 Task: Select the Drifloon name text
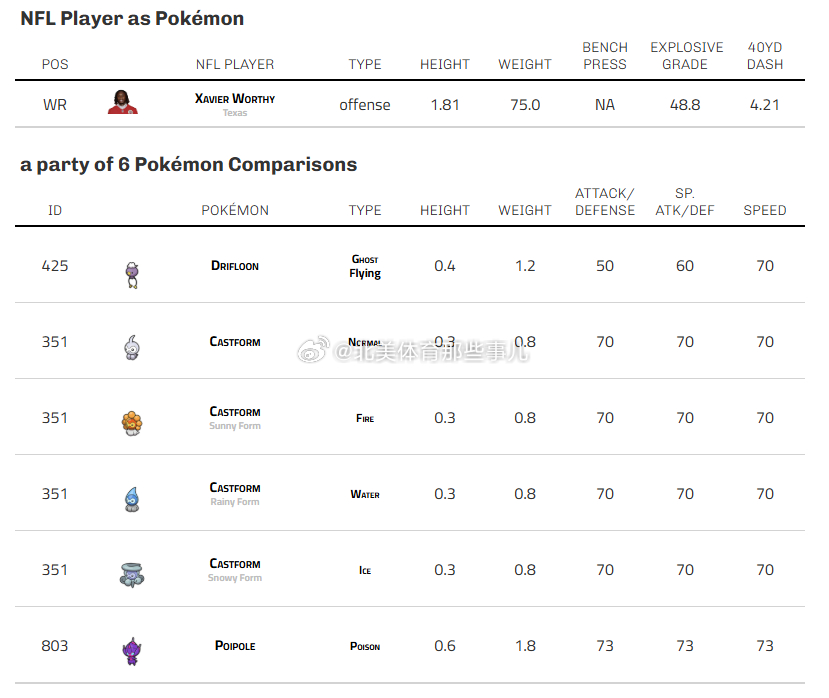point(235,266)
